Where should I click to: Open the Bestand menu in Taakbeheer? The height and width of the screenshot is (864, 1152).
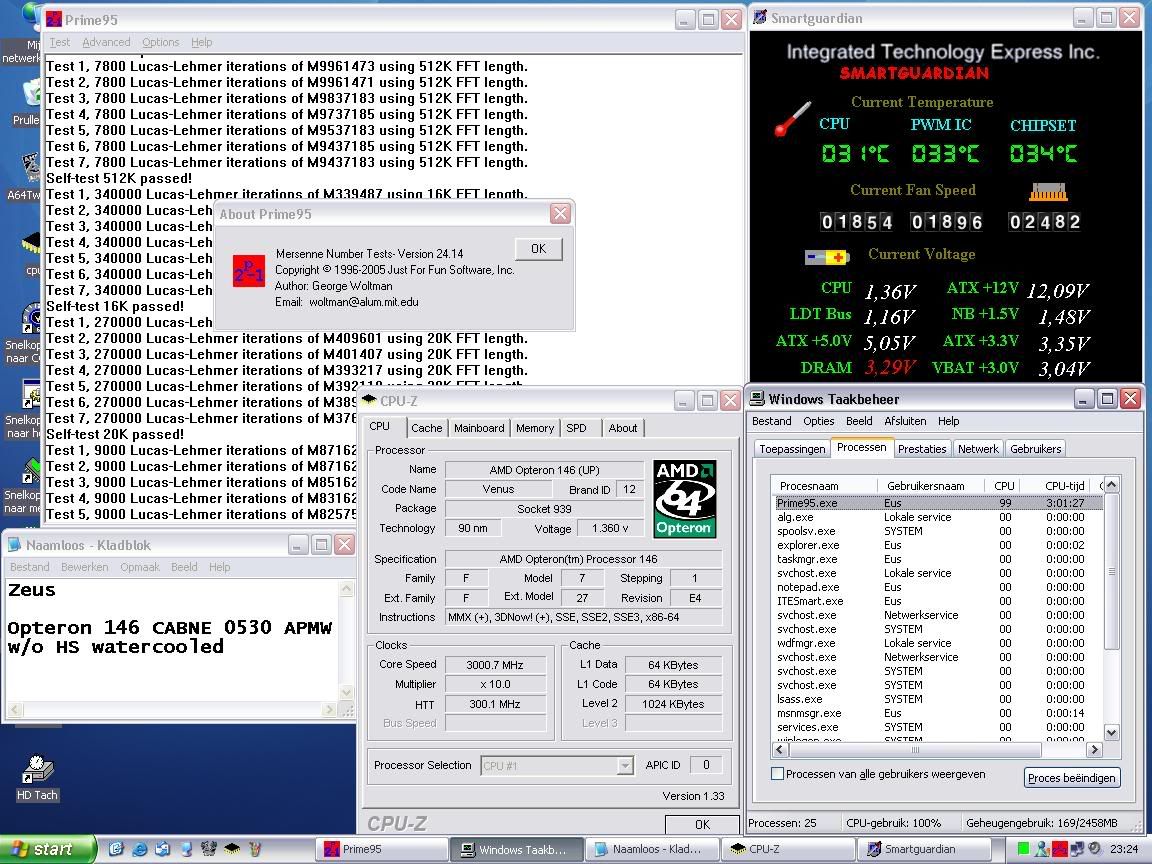771,421
